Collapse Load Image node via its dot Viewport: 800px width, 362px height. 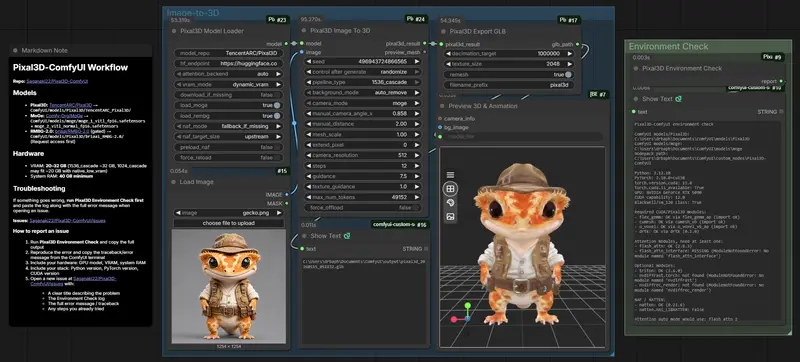173,182
